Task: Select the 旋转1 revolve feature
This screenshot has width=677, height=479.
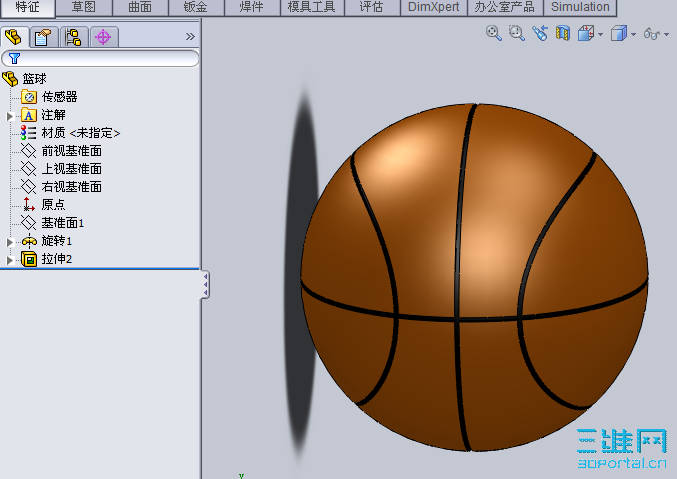Action: tap(57, 241)
